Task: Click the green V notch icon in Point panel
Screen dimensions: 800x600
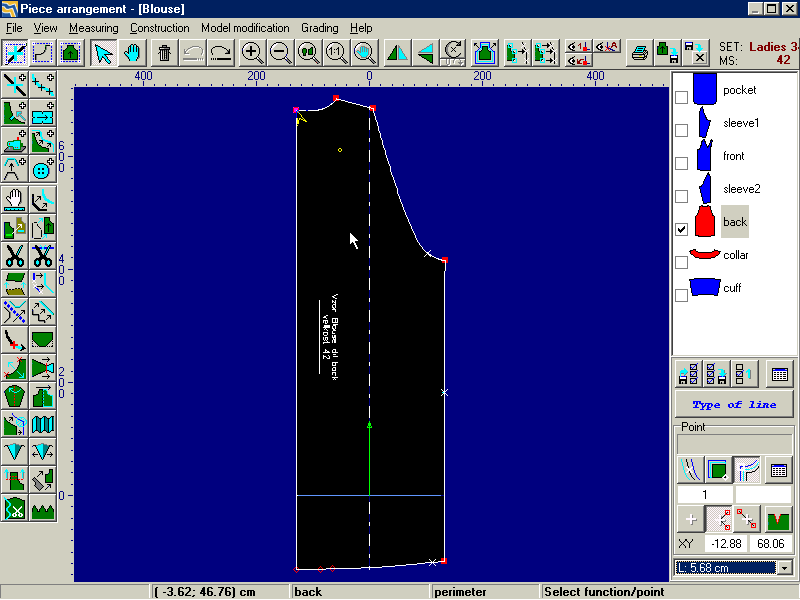Action: coord(778,519)
